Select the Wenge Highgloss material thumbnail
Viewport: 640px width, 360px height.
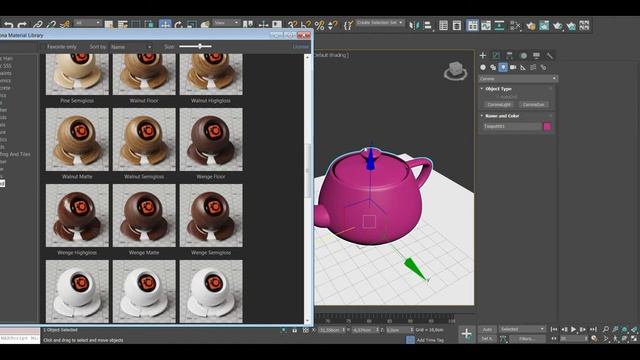pyautogui.click(x=77, y=215)
